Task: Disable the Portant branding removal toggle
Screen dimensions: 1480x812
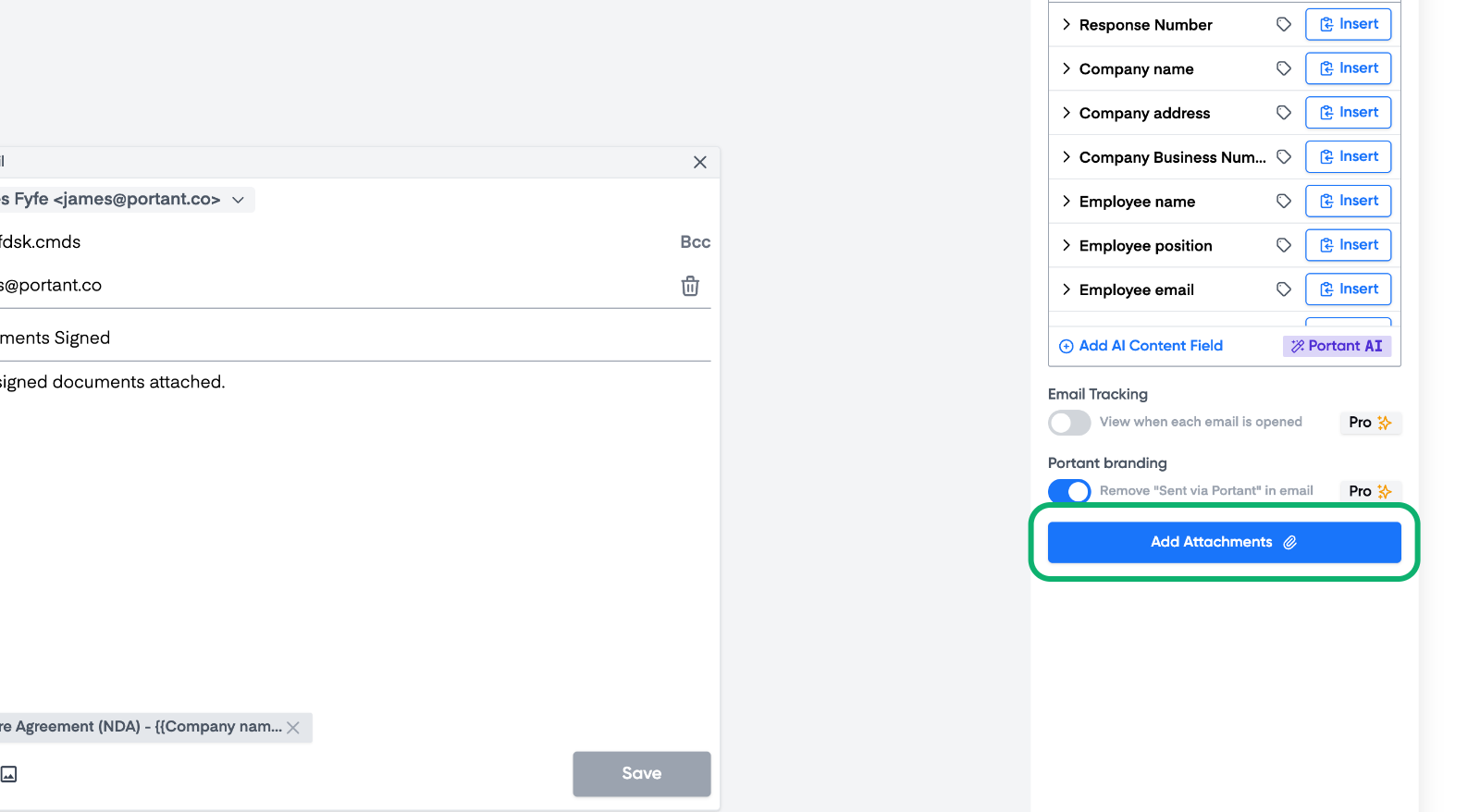Action: point(1069,491)
